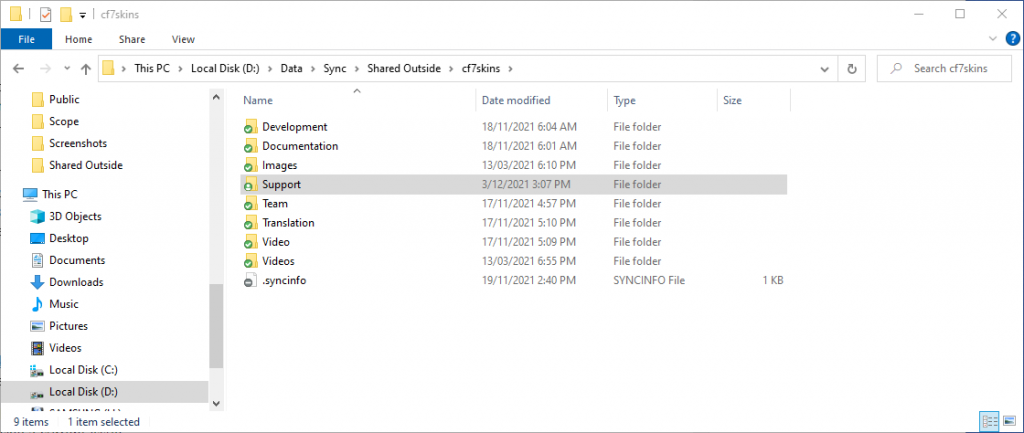Switch to the View ribbon tab
Screen dimensions: 1024x433
click(183, 39)
